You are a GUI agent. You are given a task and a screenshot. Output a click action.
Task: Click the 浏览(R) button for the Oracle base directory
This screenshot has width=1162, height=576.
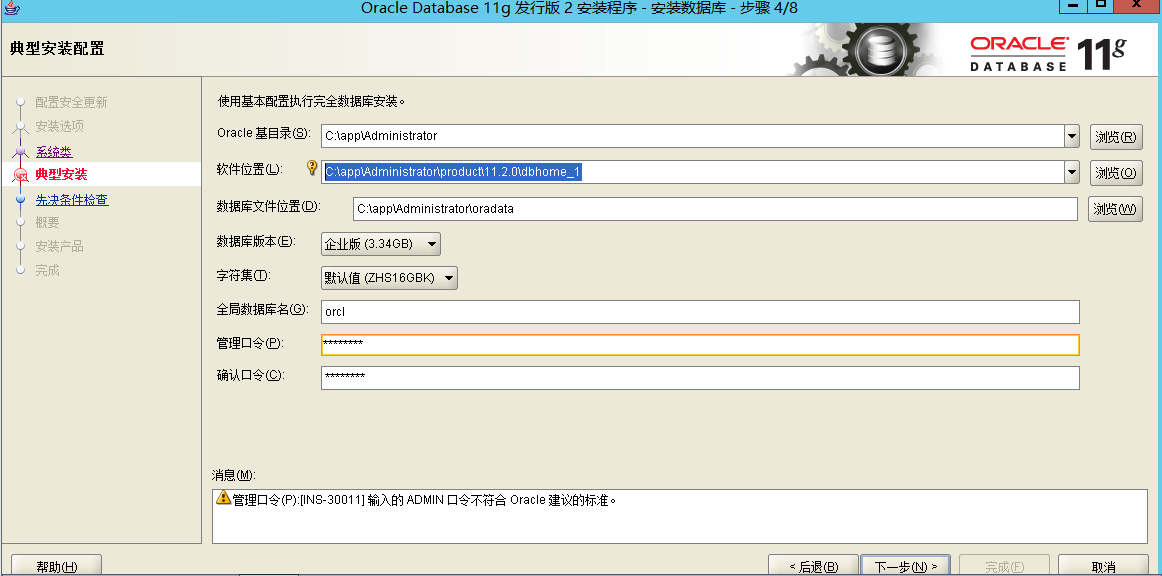pyautogui.click(x=1116, y=136)
